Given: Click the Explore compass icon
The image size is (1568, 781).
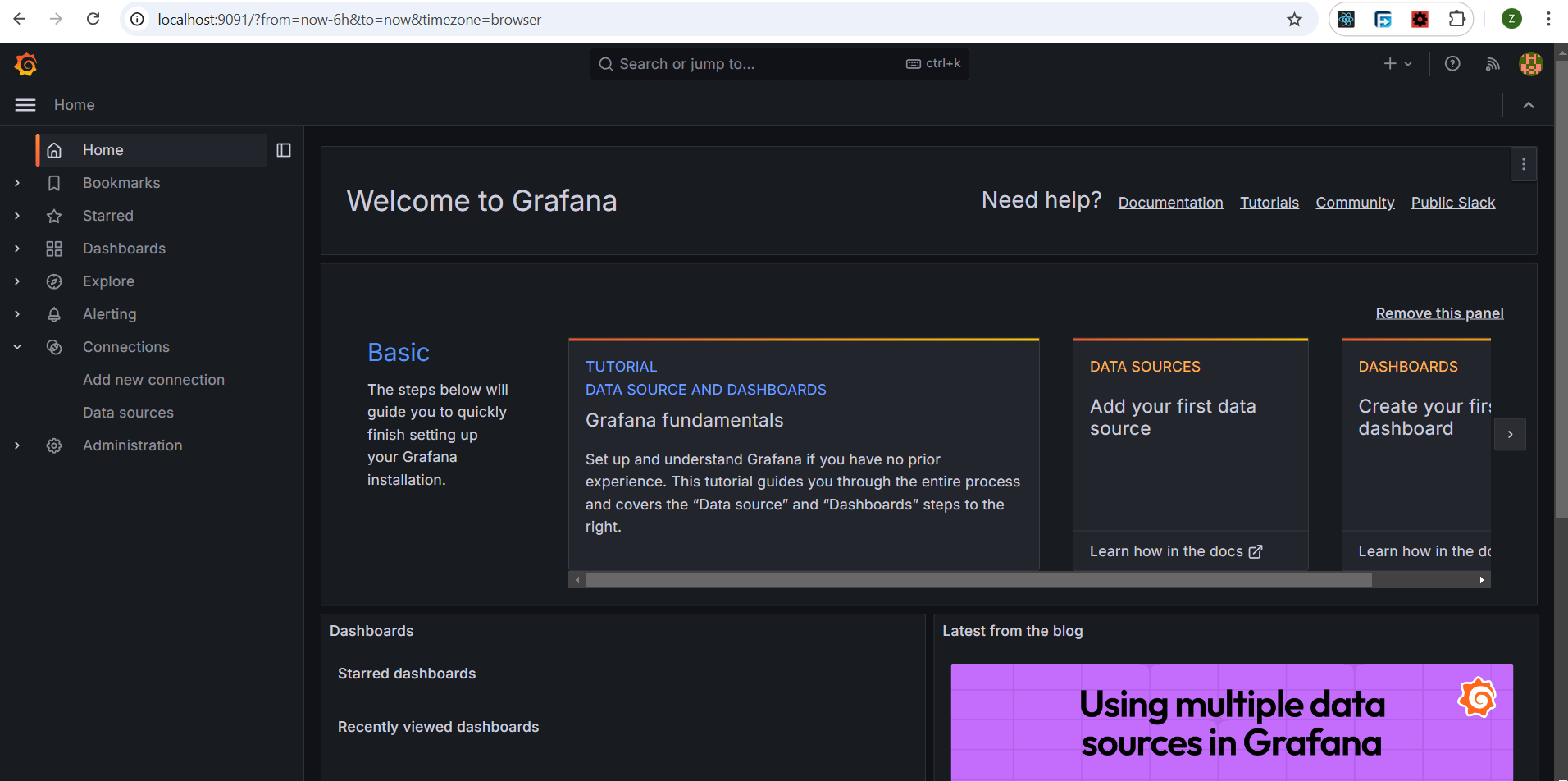Looking at the screenshot, I should [x=54, y=281].
